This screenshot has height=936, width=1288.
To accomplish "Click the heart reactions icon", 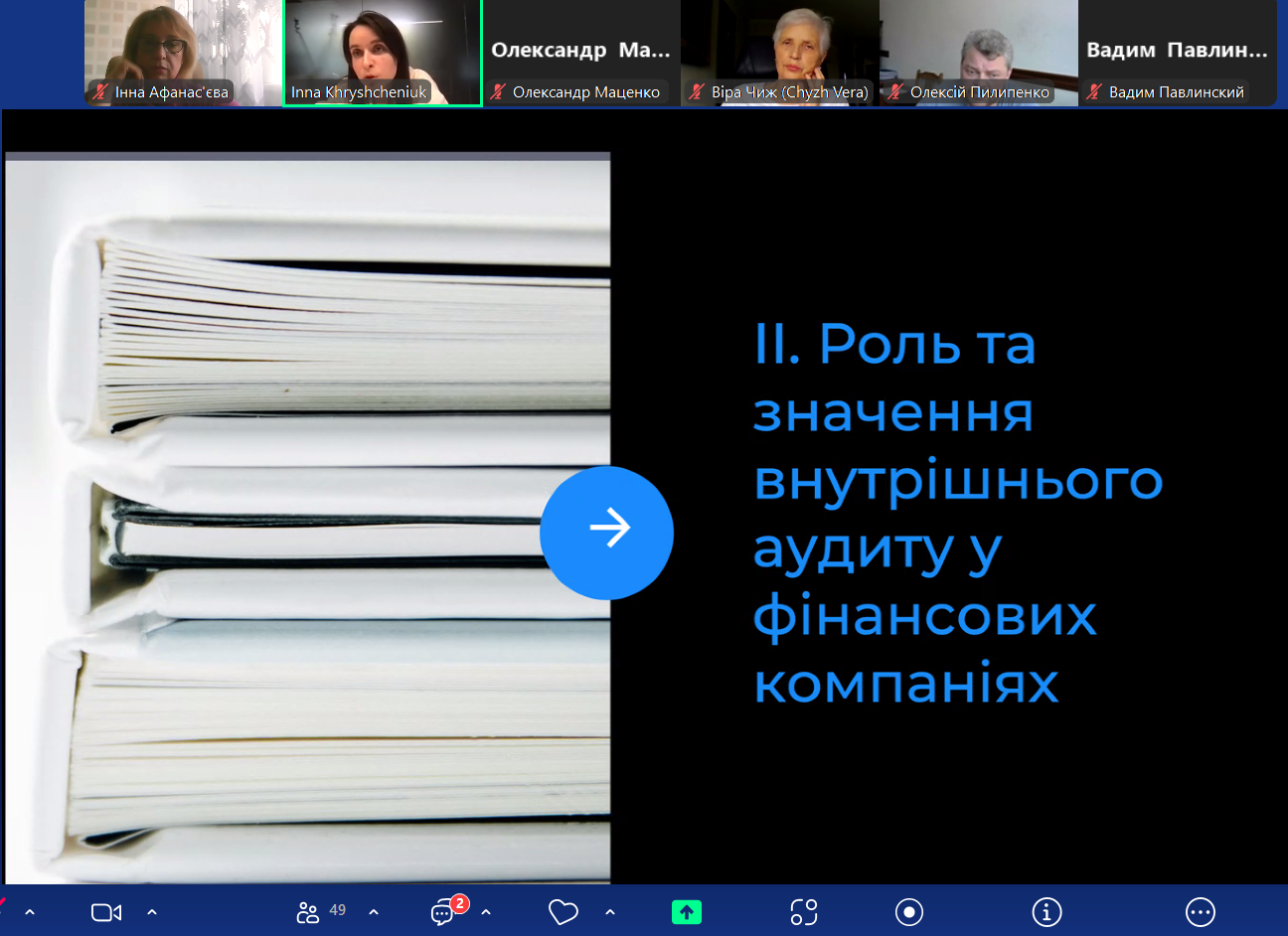I will tap(563, 912).
